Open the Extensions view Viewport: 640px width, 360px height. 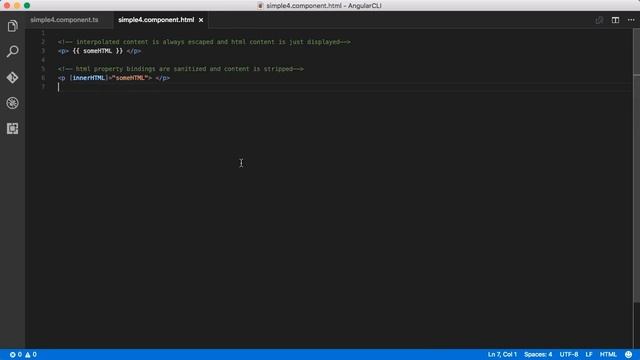[x=12, y=129]
